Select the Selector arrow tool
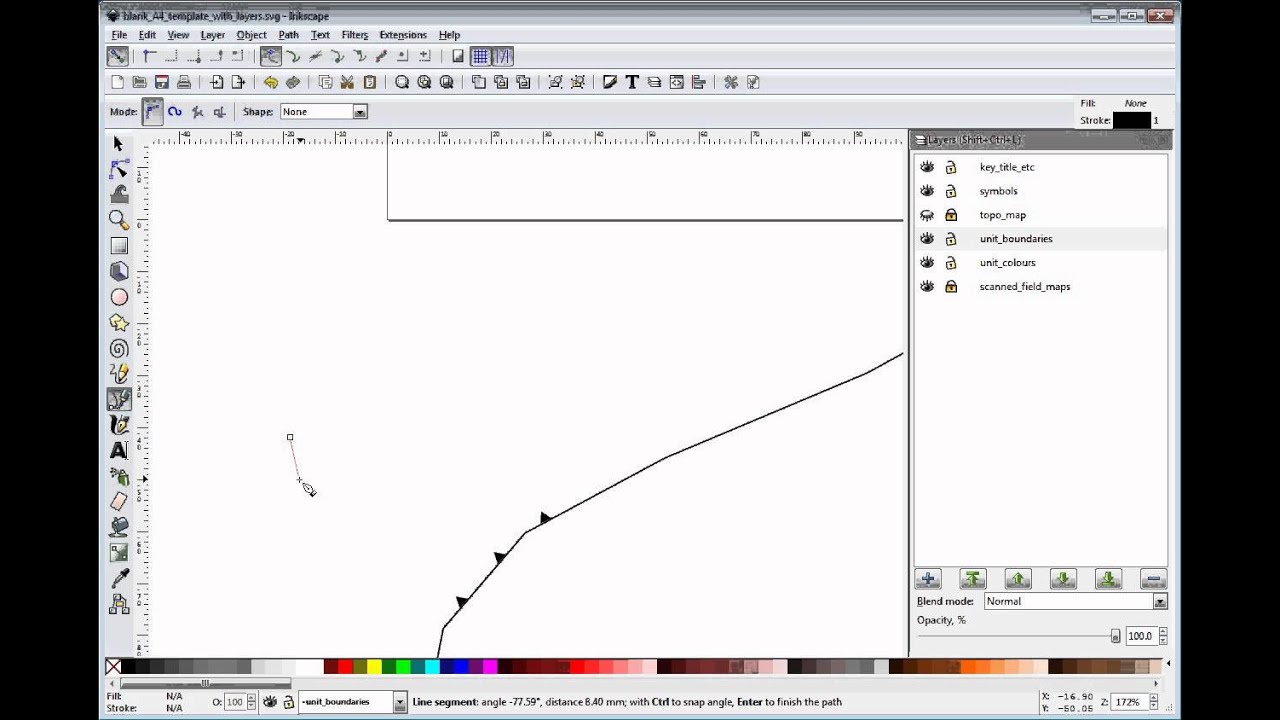Viewport: 1280px width, 720px height. 119,144
